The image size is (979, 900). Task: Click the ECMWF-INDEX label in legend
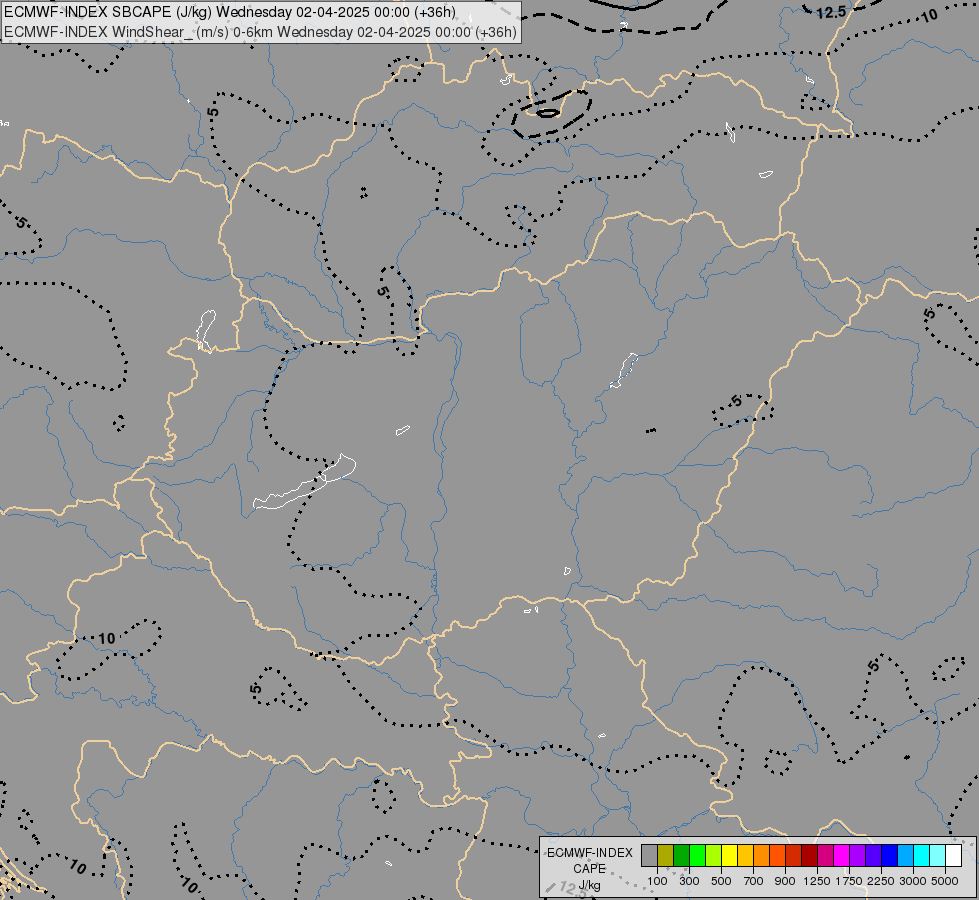[x=589, y=853]
